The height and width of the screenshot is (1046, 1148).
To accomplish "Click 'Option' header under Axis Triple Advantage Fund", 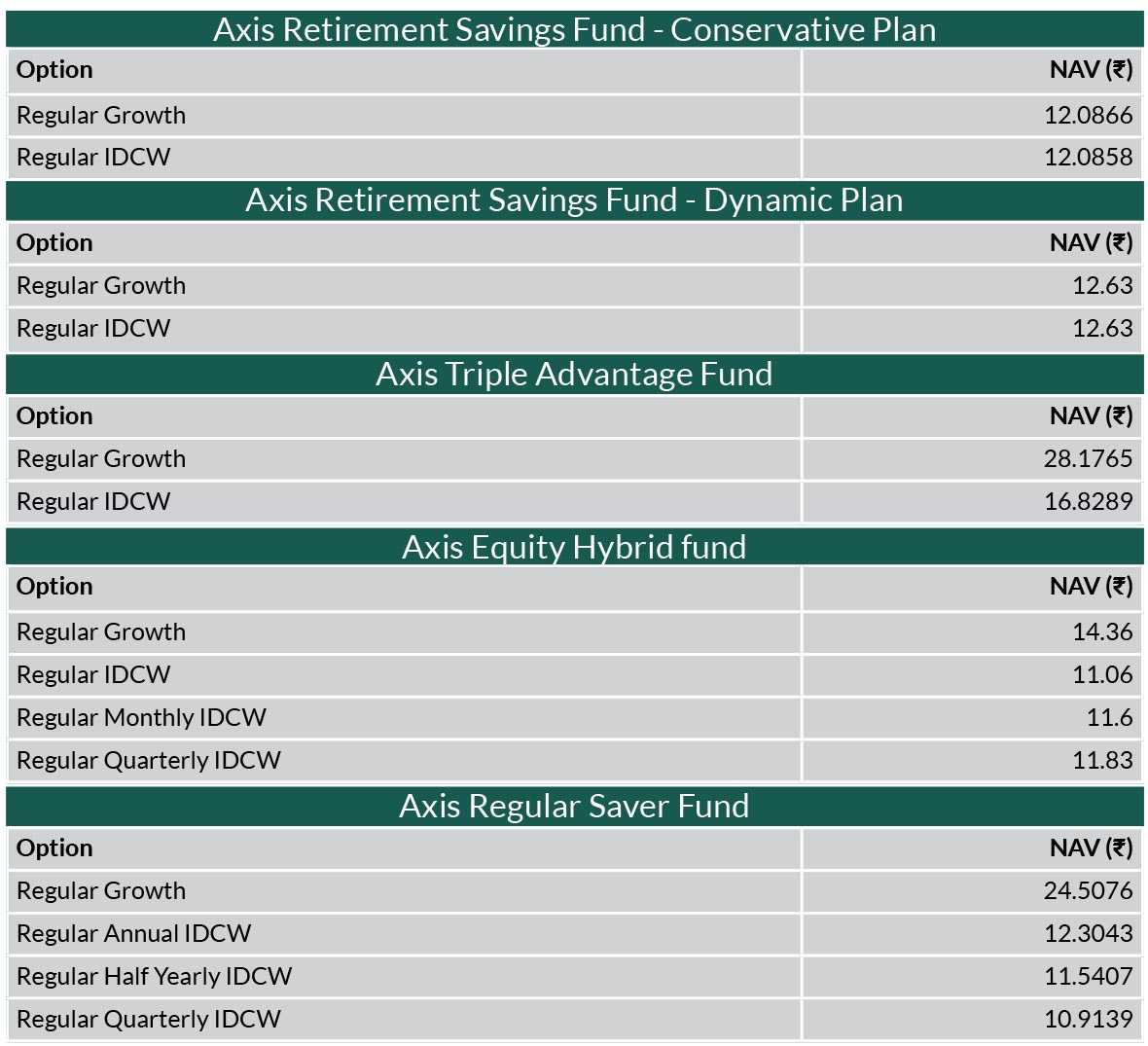I will pos(54,415).
